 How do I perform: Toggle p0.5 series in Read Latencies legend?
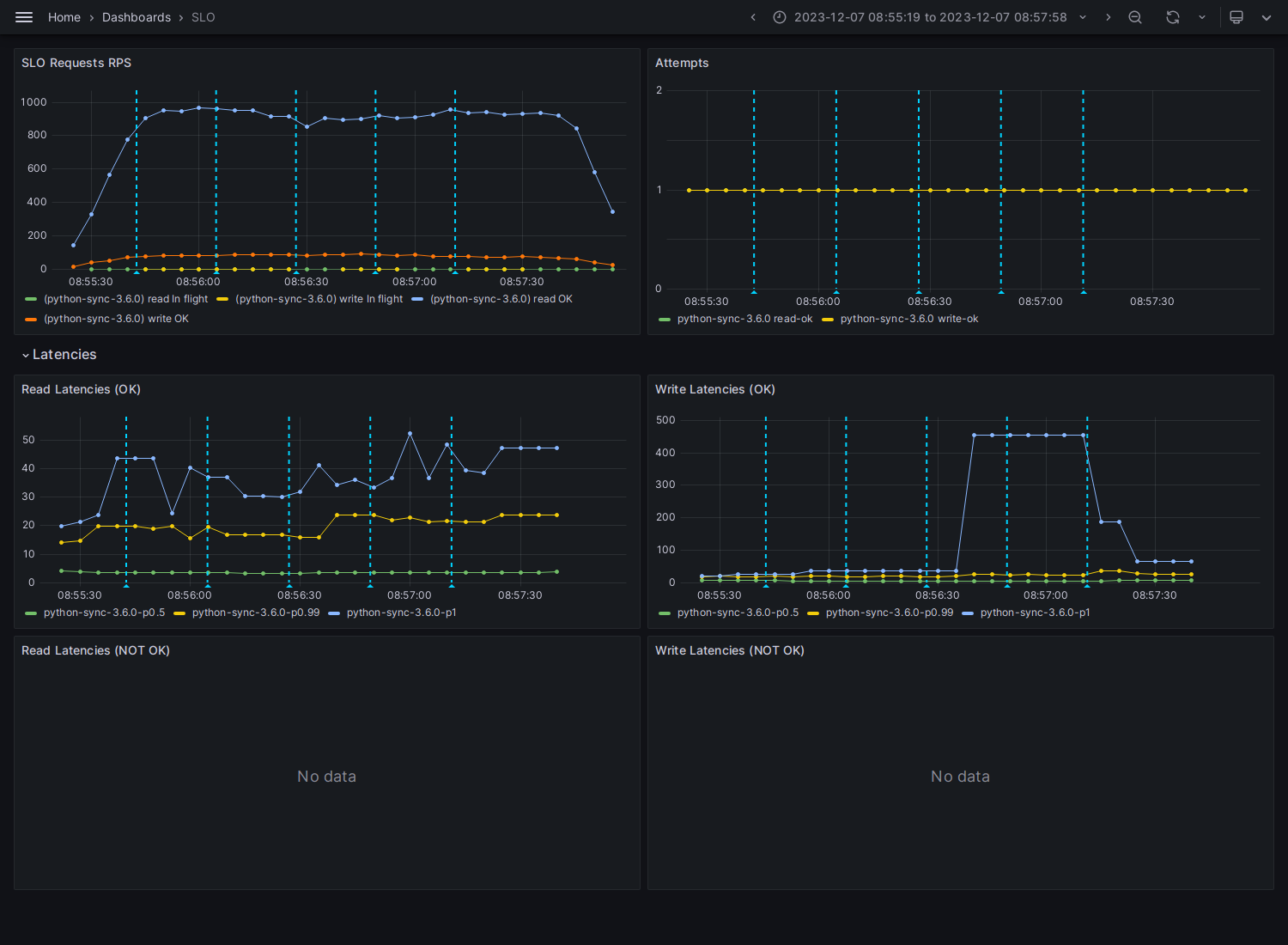104,613
